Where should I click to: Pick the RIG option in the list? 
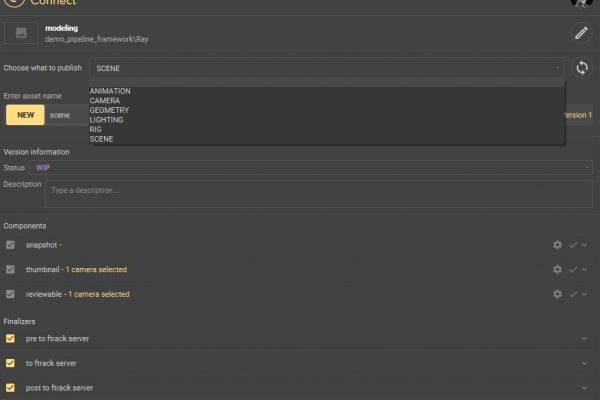pos(95,129)
